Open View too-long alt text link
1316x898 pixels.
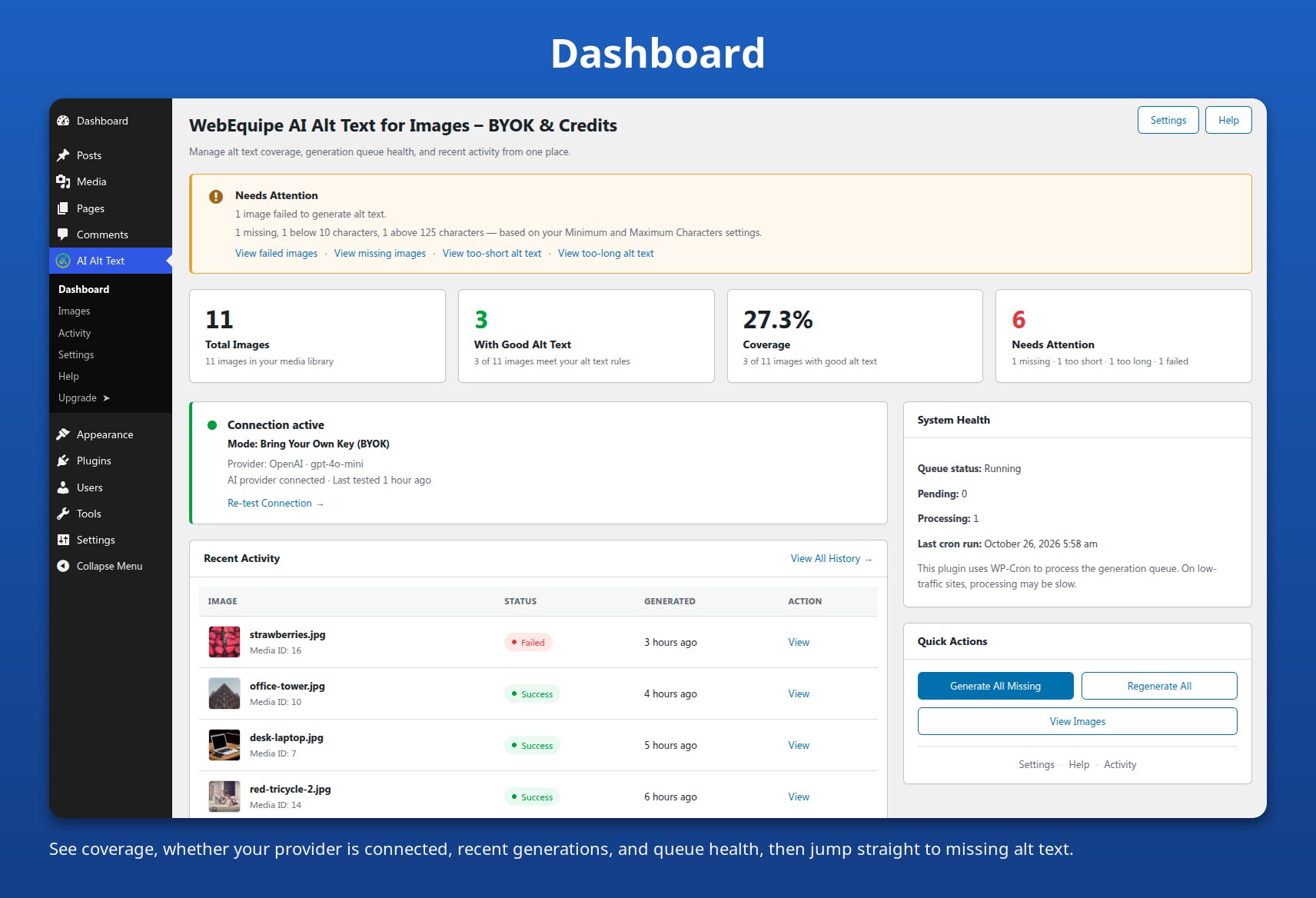click(606, 253)
